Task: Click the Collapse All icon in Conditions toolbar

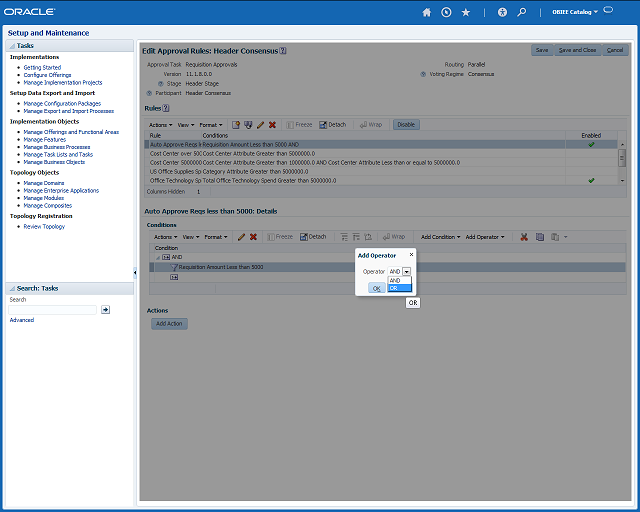Action: pos(356,237)
